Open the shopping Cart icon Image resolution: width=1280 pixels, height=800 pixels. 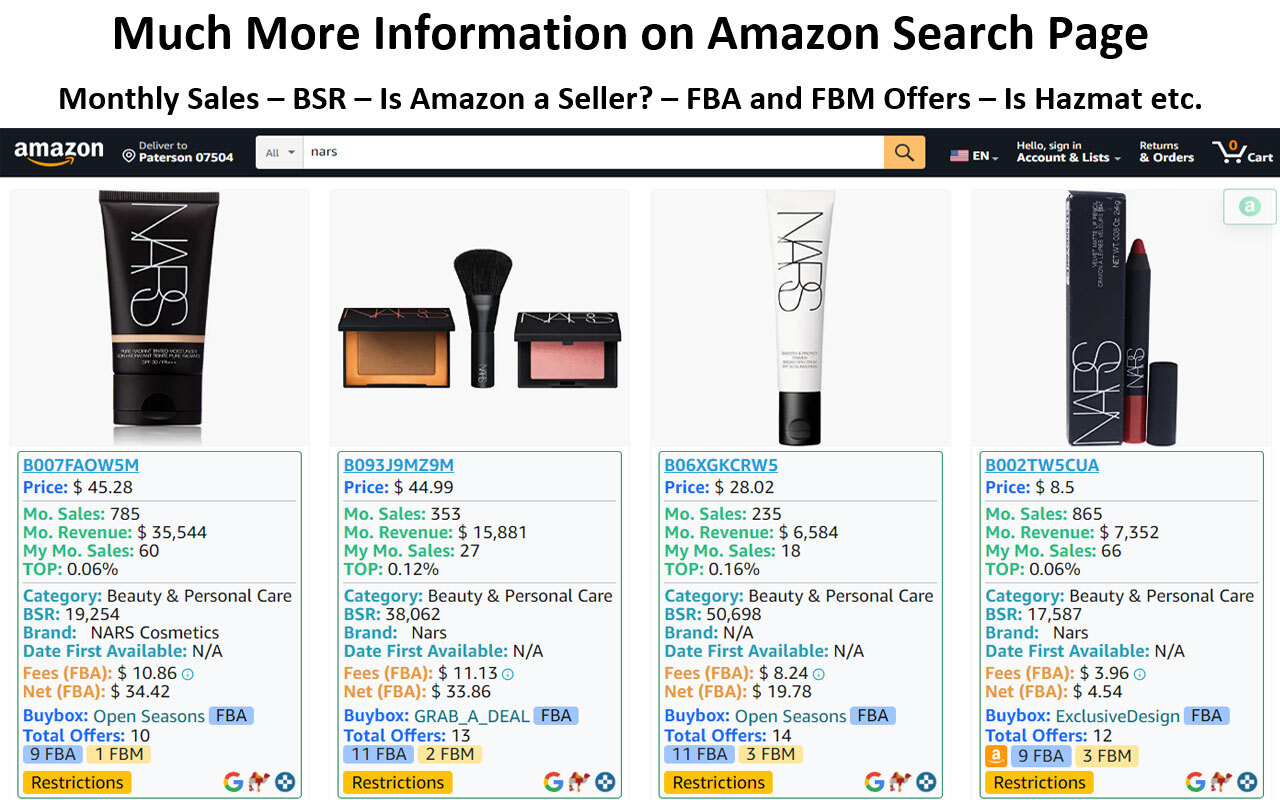tap(1243, 153)
